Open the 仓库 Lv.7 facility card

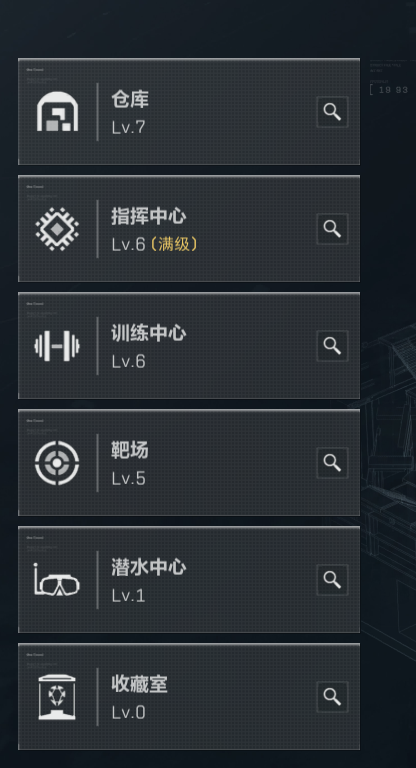tap(189, 112)
